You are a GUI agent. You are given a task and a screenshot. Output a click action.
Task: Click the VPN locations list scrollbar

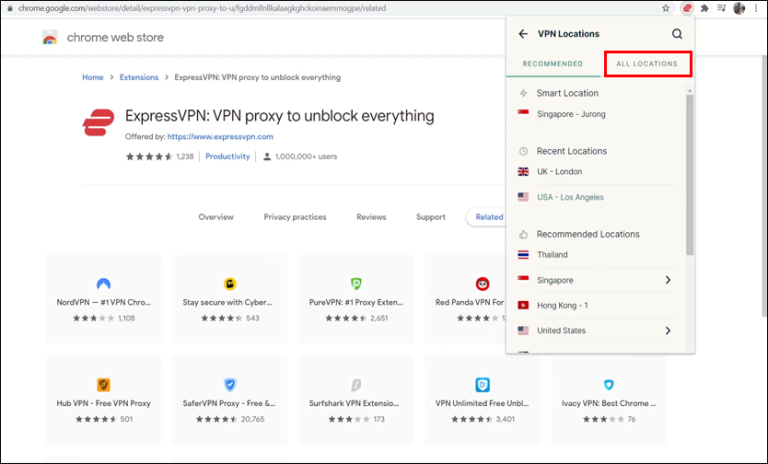point(689,170)
